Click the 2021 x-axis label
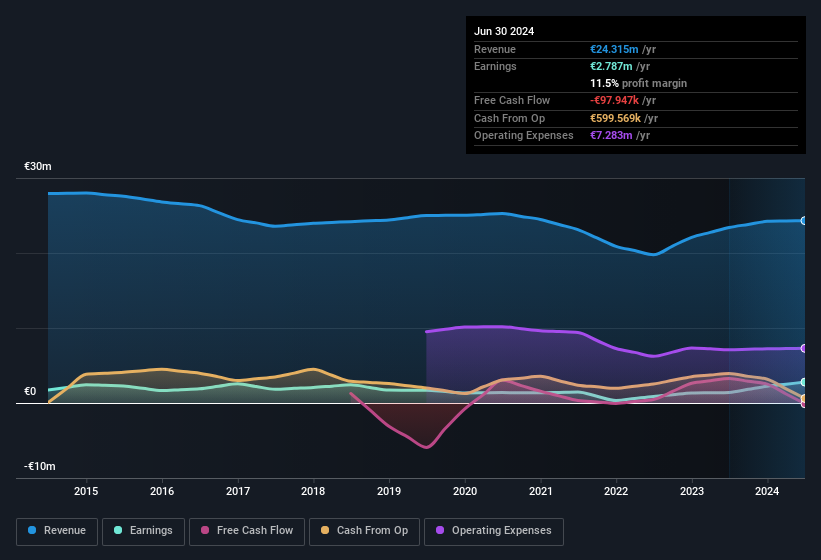The height and width of the screenshot is (560, 821). [x=540, y=491]
